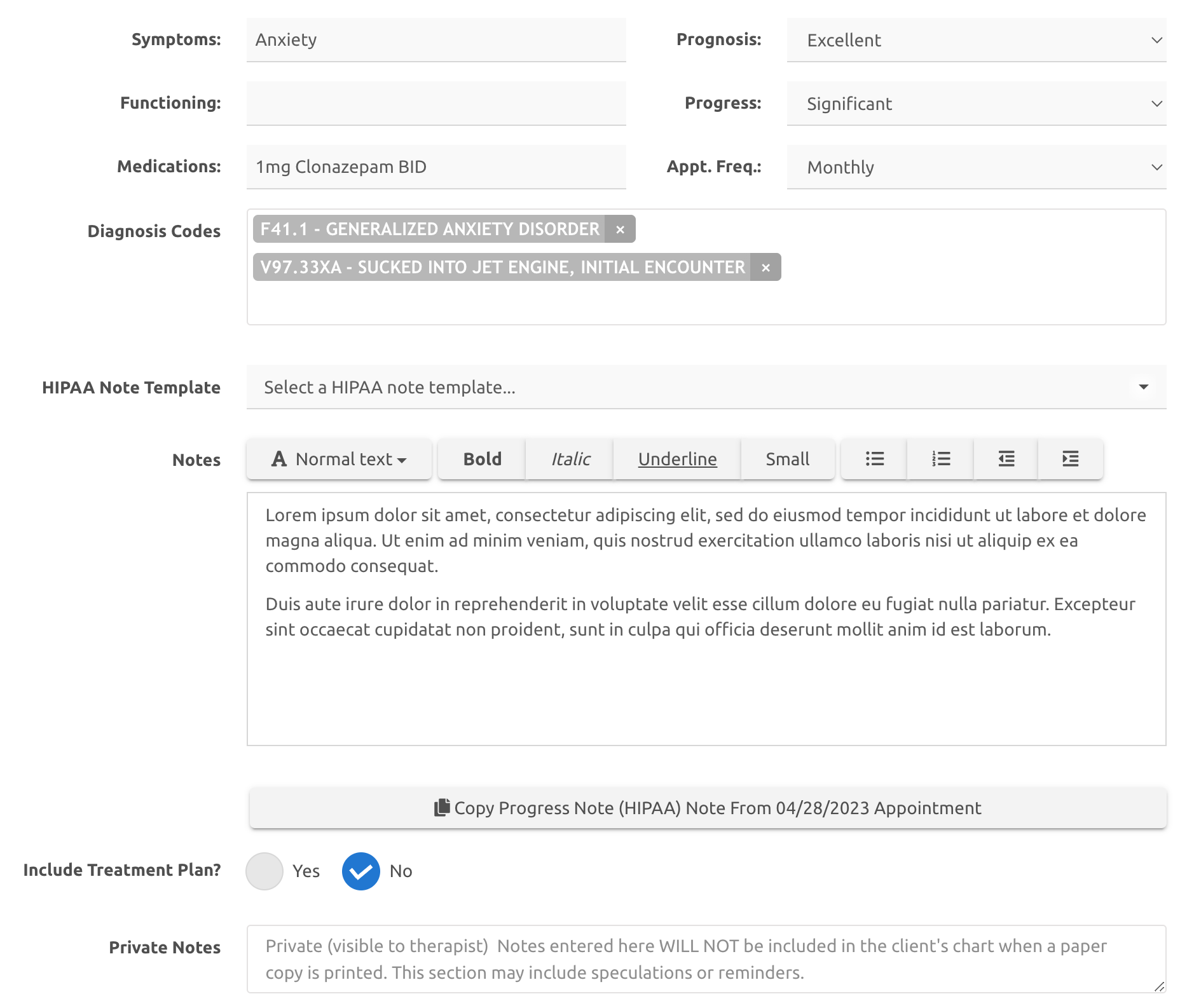Apply Italic formatting
This screenshot has width=1180, height=1008.
click(570, 459)
